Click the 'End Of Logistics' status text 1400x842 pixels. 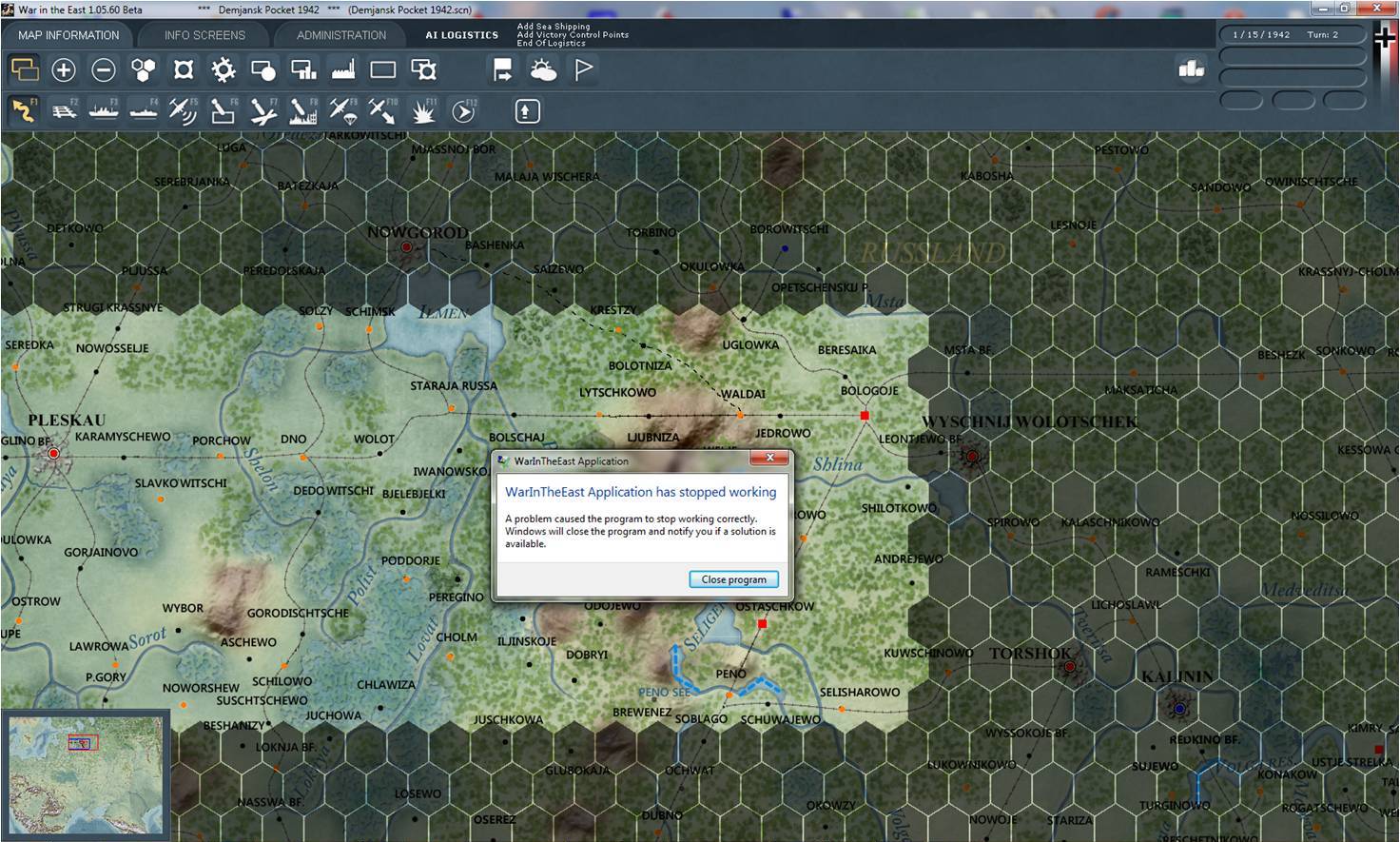point(552,44)
